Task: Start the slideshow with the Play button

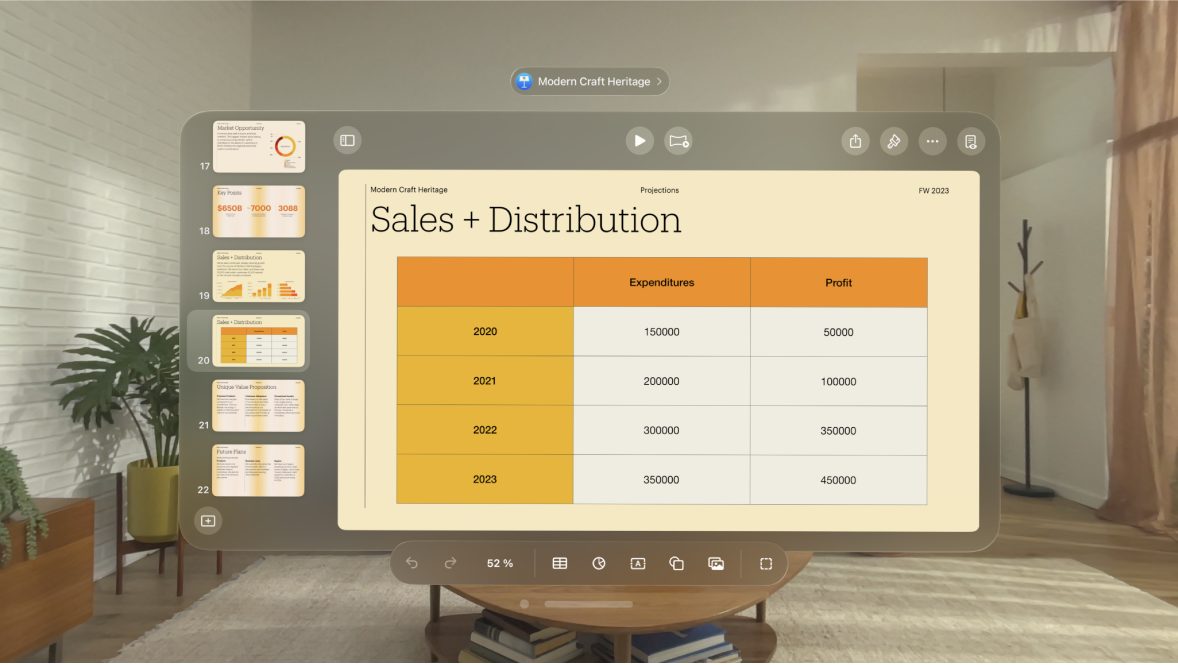Action: 639,140
